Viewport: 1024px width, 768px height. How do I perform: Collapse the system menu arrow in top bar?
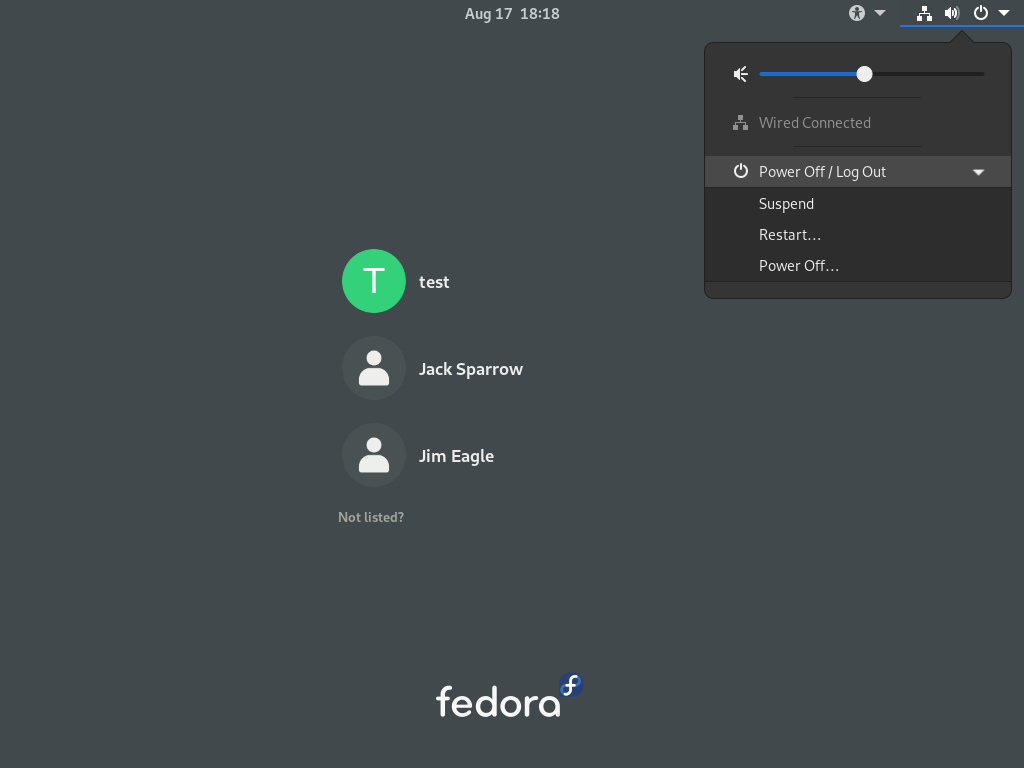[1004, 13]
